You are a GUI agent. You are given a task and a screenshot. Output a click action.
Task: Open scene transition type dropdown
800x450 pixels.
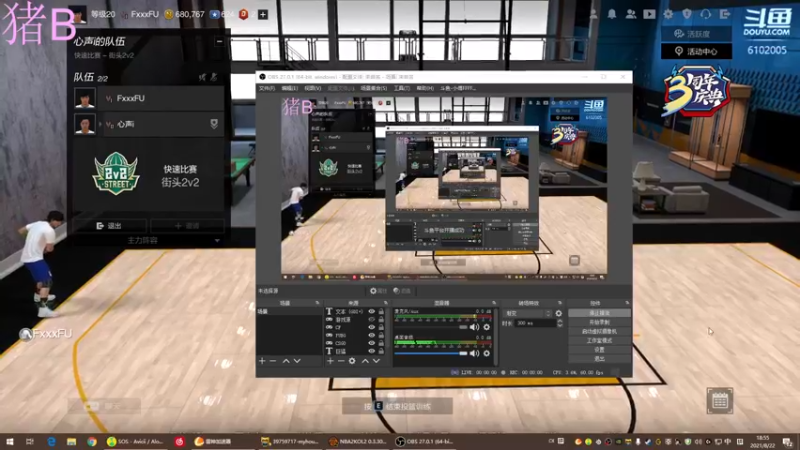(528, 313)
